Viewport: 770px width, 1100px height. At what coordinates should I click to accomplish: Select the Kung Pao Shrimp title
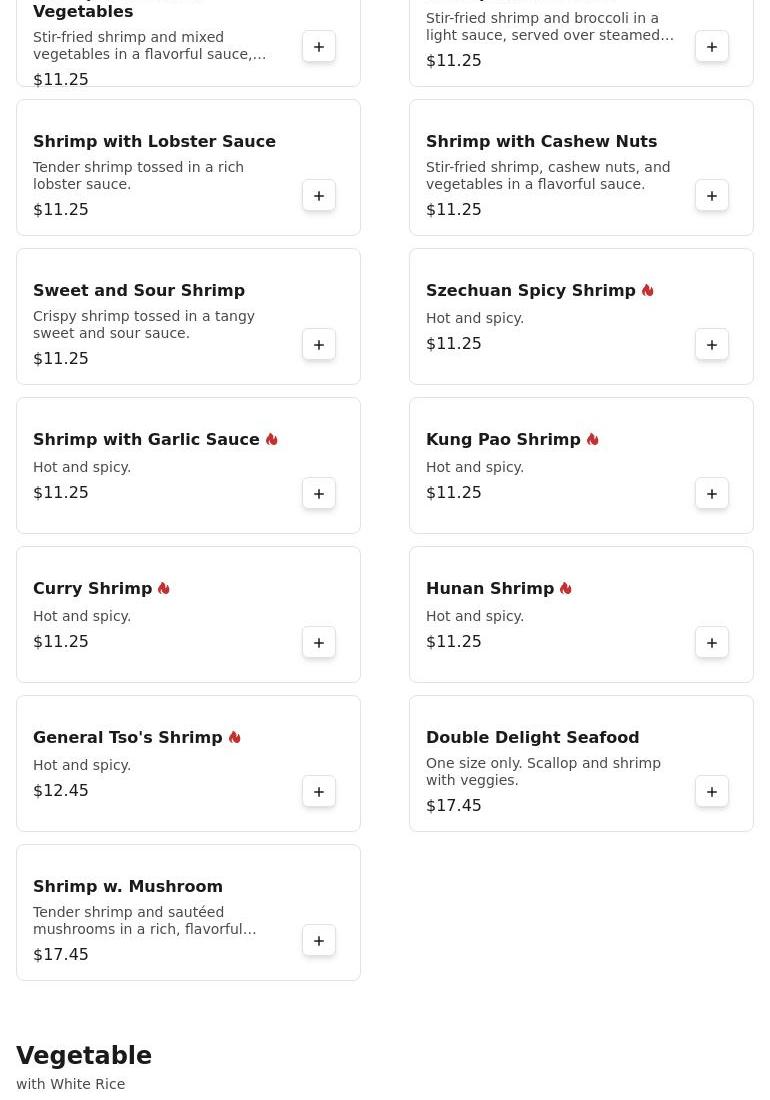tap(503, 440)
